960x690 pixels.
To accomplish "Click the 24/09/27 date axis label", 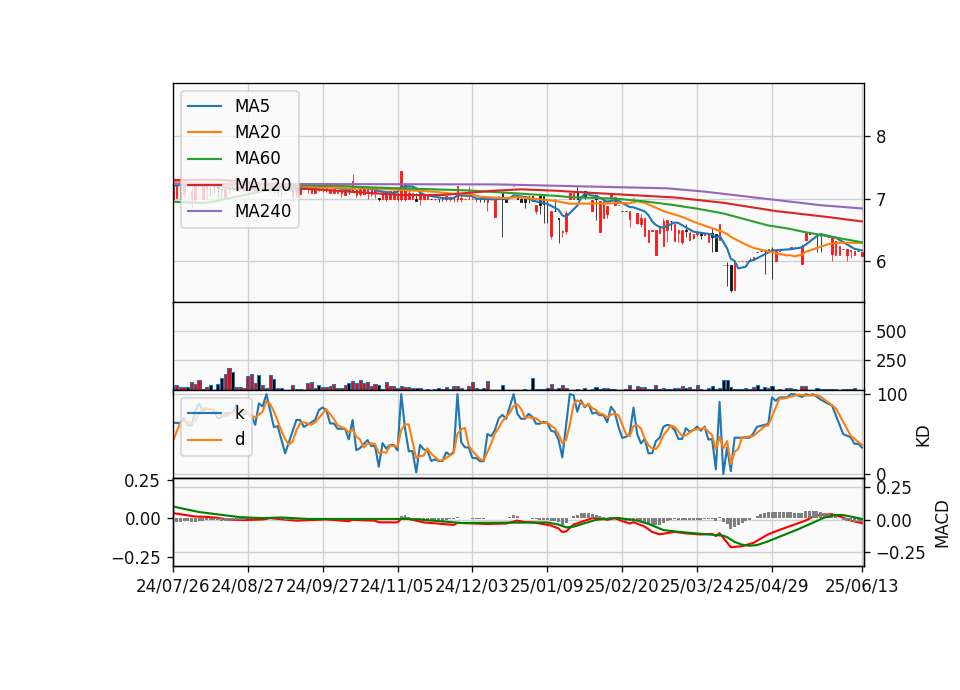I will 323,586.
